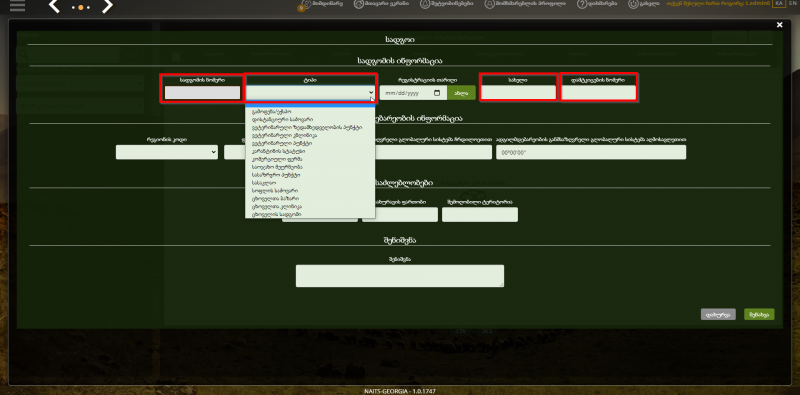Click the note (შენიშვნა) text area
800x395 pixels.
399,276
